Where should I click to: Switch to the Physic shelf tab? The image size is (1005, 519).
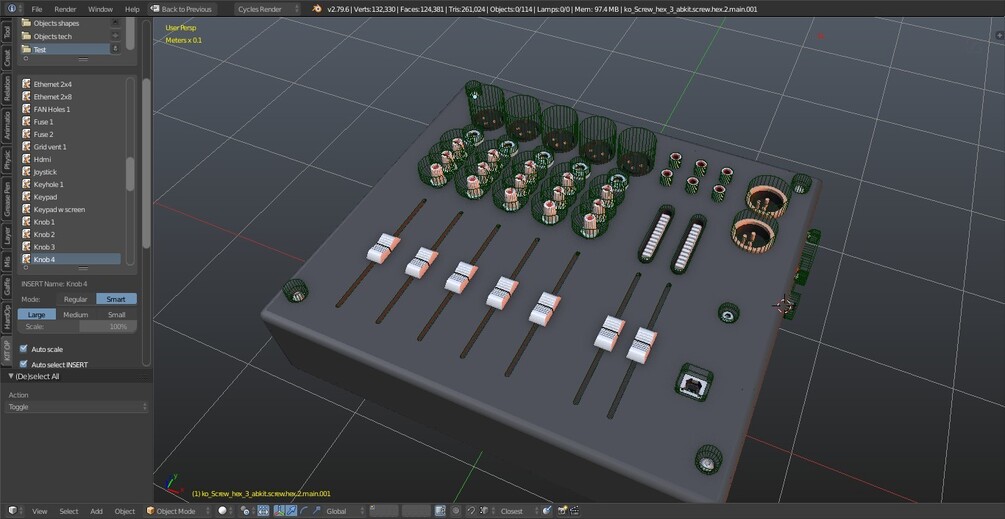click(x=6, y=160)
